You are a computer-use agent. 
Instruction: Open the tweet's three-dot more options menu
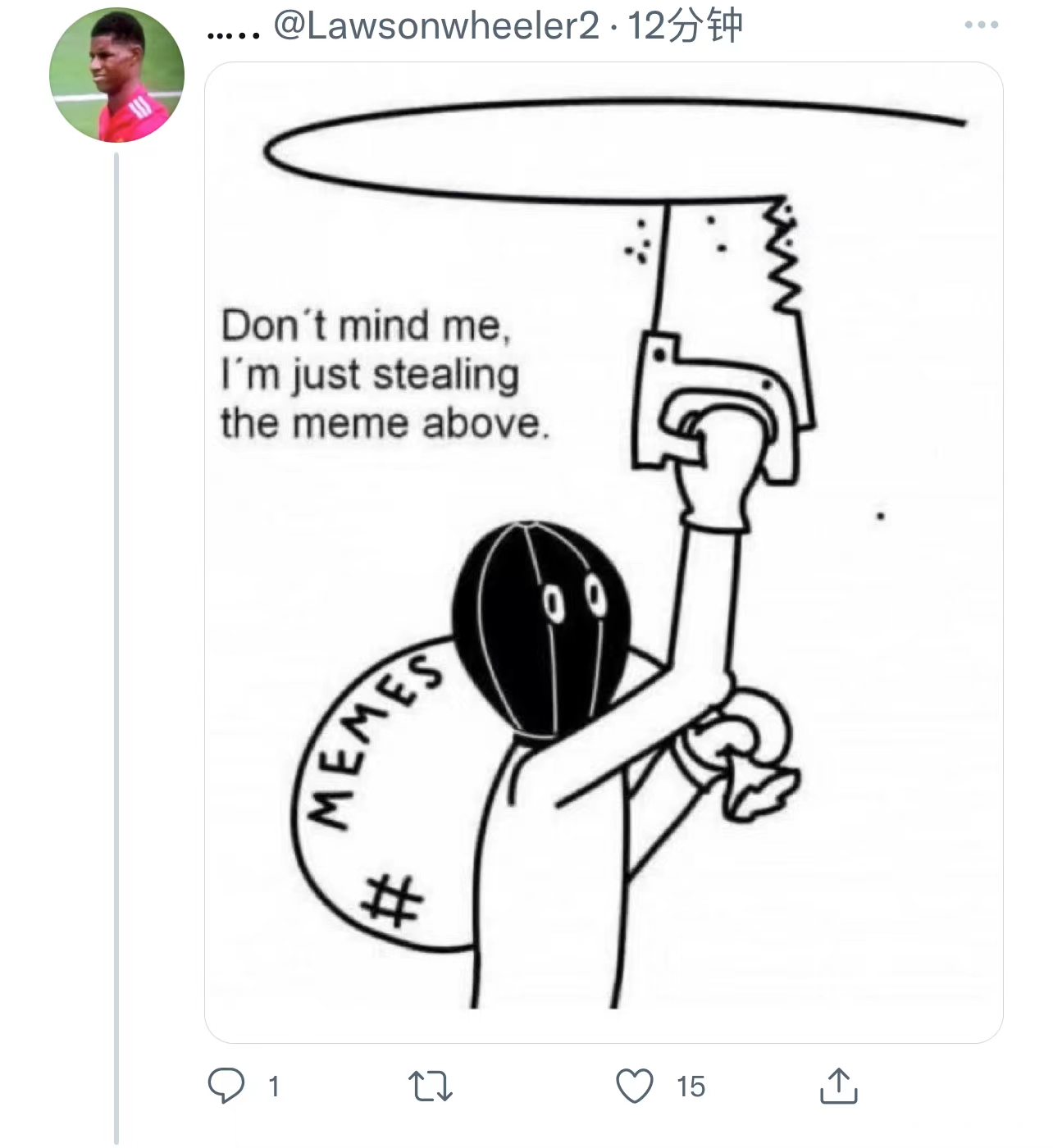(x=981, y=25)
